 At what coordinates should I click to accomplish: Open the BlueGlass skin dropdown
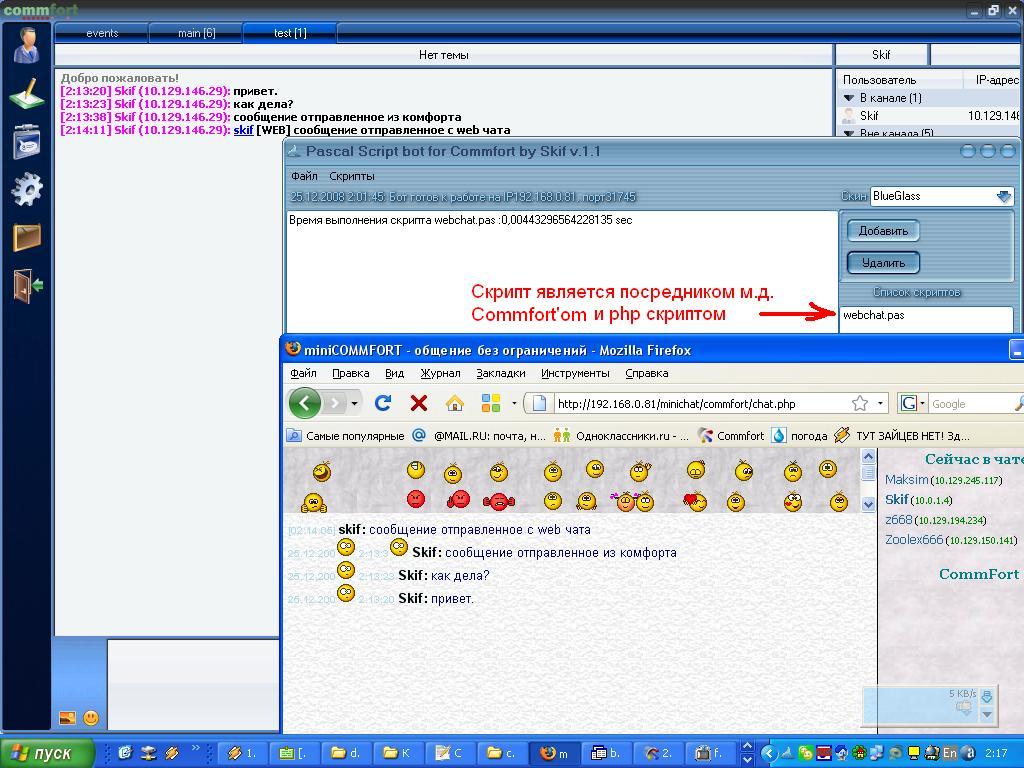(1003, 197)
